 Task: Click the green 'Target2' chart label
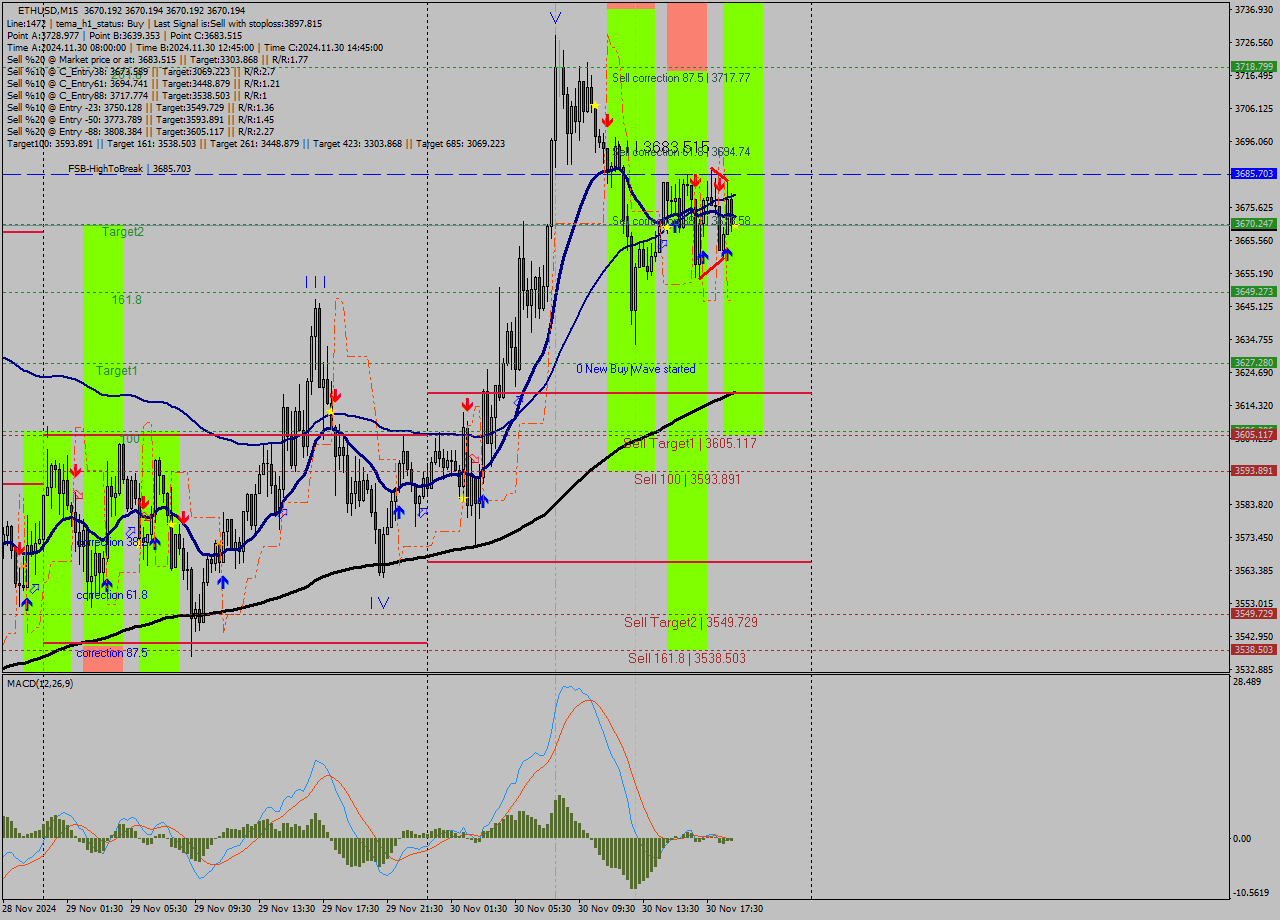[x=123, y=231]
